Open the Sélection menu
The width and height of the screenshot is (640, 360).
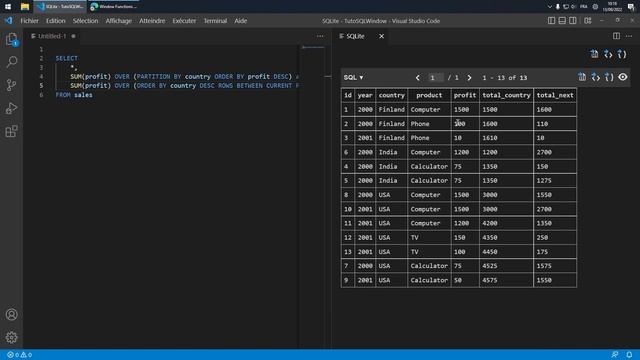85,21
